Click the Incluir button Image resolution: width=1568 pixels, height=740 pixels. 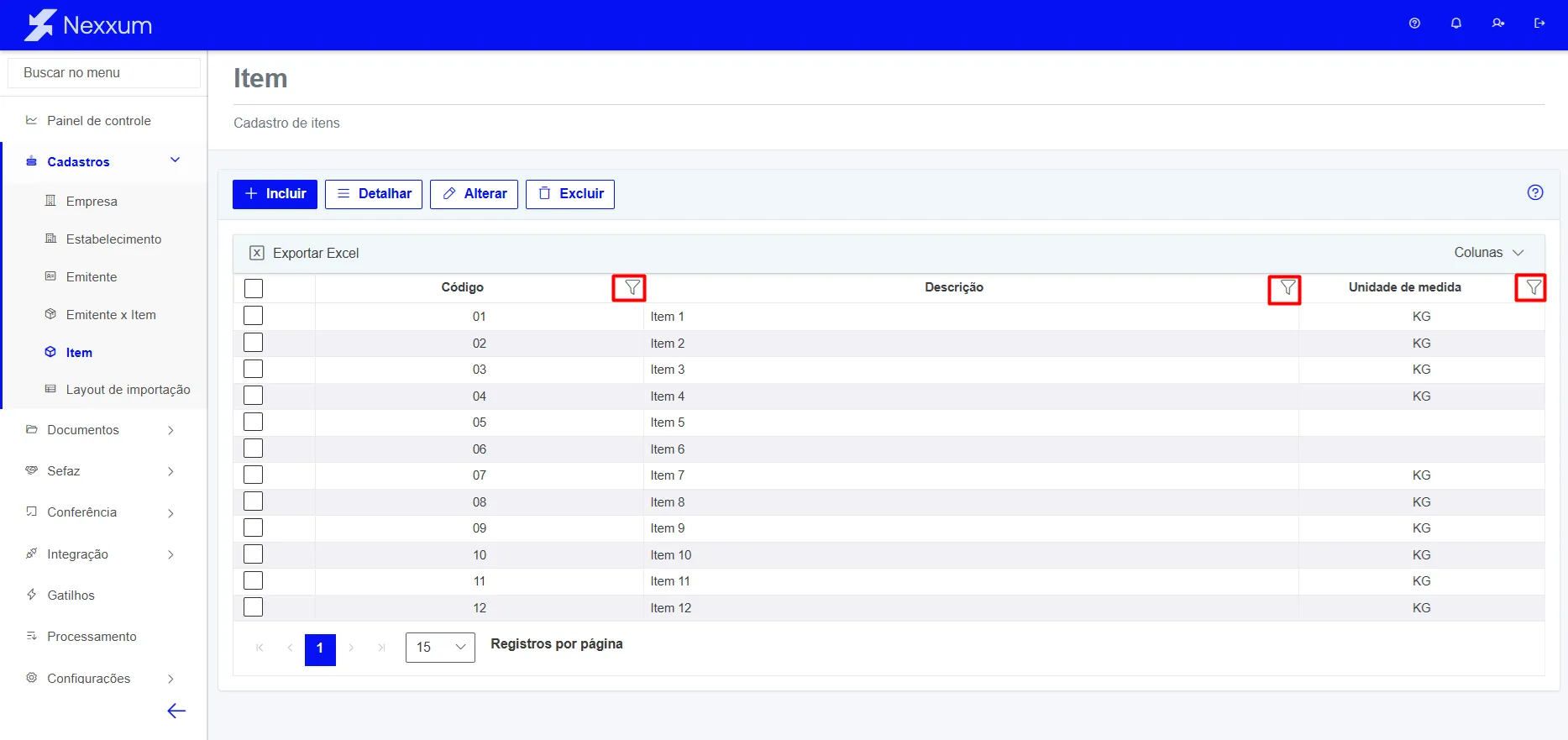tap(275, 194)
